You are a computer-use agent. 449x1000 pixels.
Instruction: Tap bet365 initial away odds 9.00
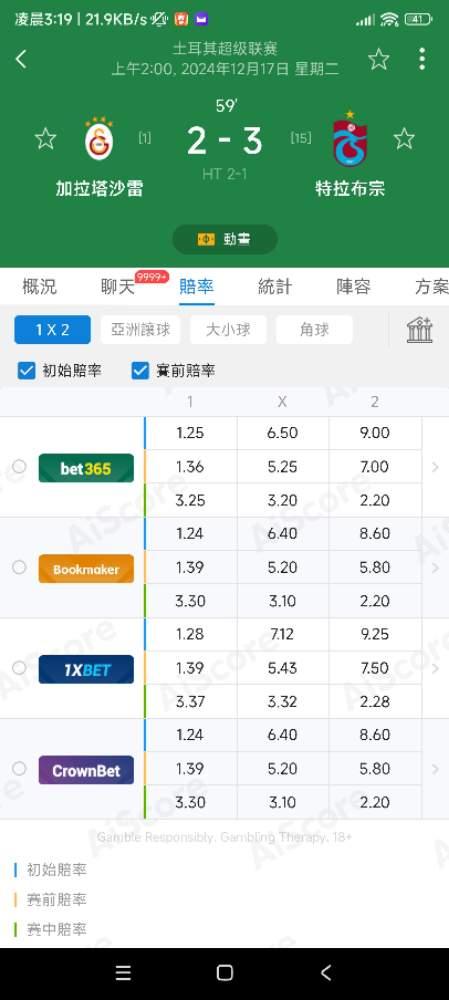click(x=375, y=433)
